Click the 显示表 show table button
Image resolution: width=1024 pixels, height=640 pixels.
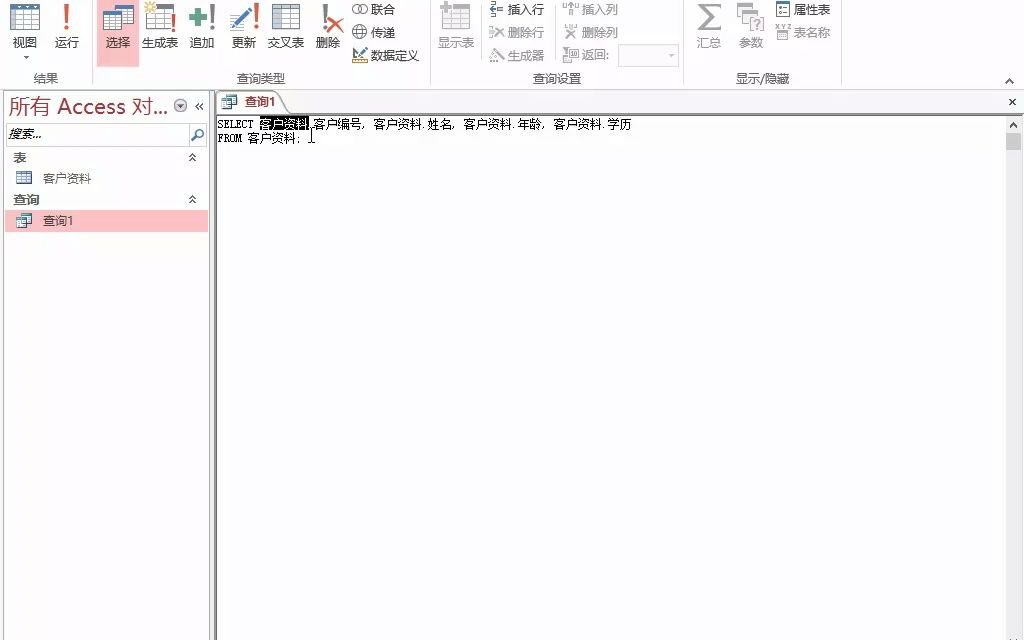(455, 27)
